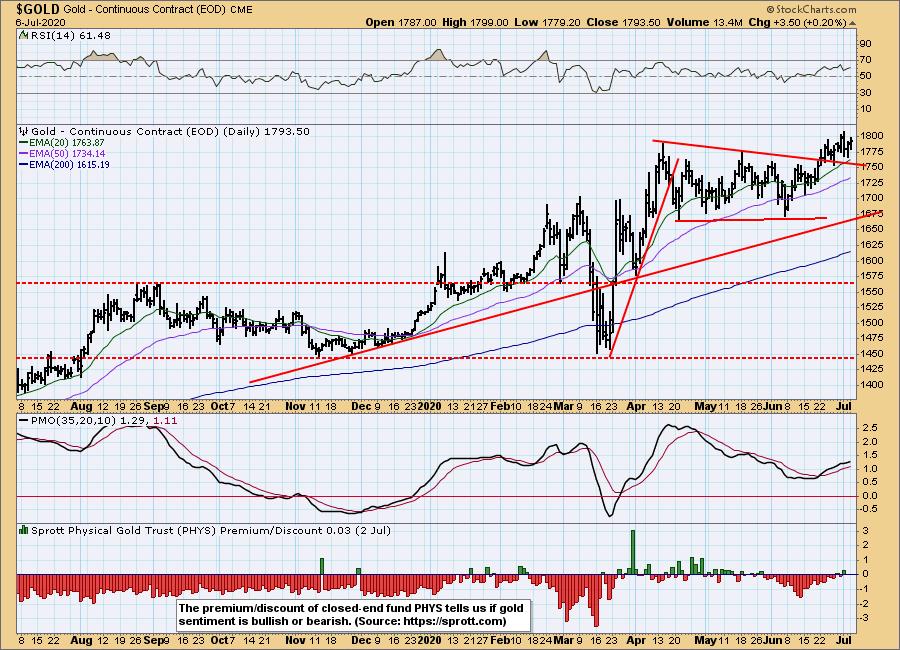900x650 pixels.
Task: Click the Open 1787.00 value
Action: (x=401, y=22)
